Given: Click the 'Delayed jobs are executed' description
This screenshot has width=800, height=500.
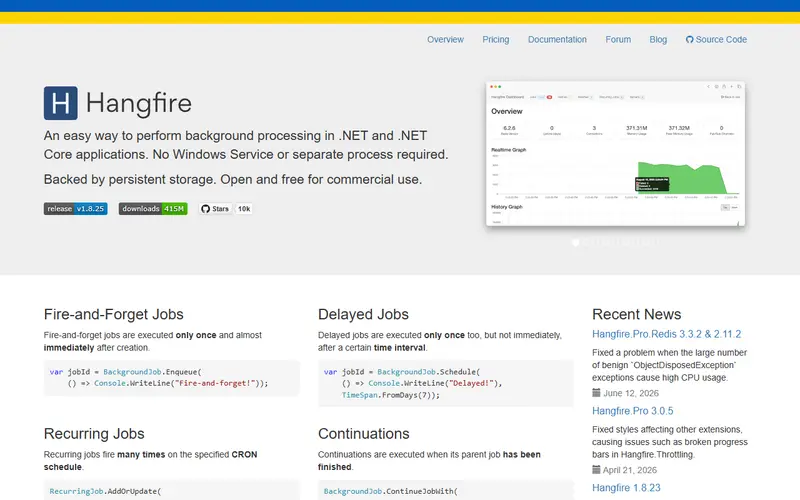Looking at the screenshot, I should click(x=440, y=341).
